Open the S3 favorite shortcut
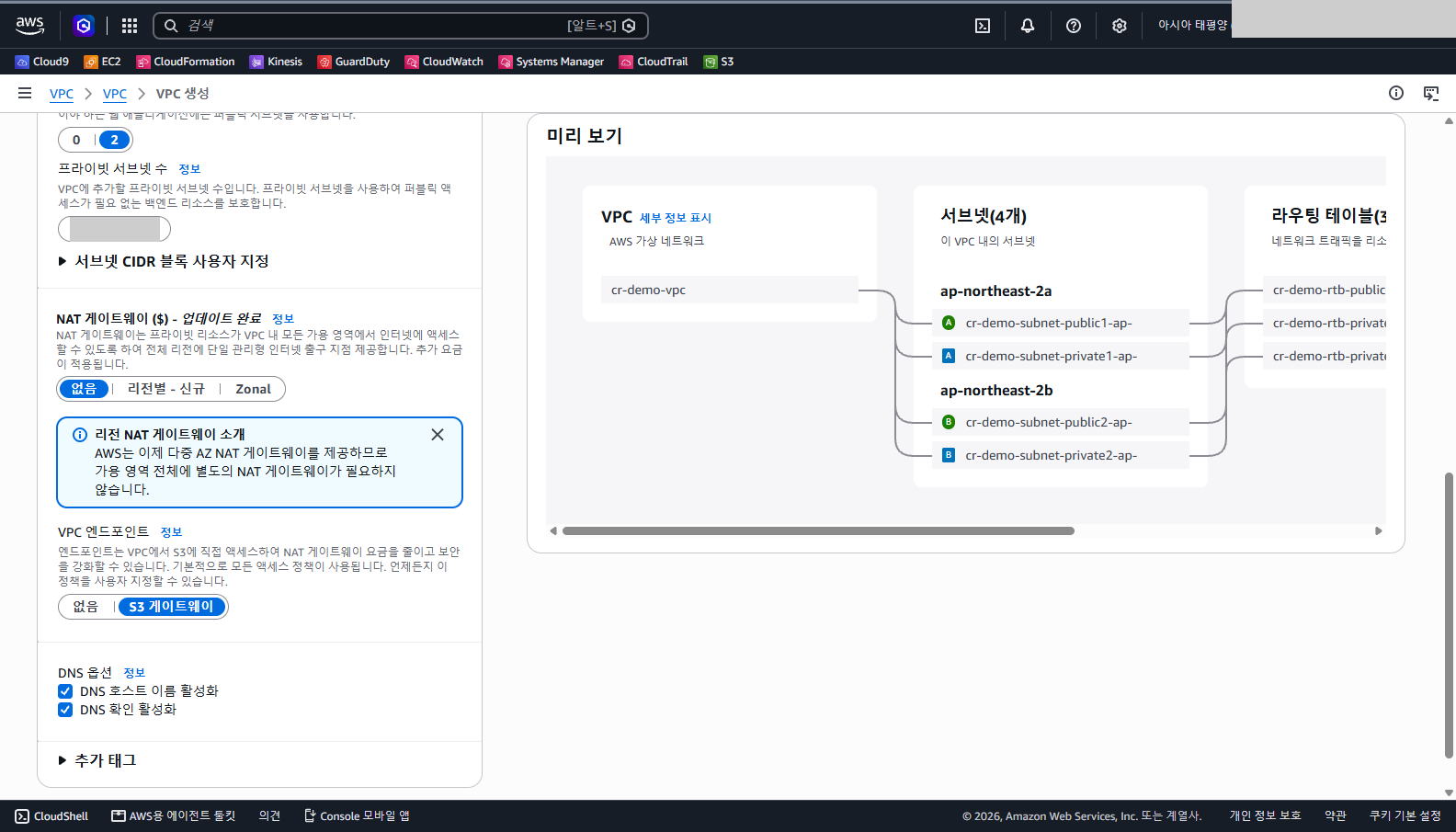This screenshot has height=832, width=1456. (719, 62)
